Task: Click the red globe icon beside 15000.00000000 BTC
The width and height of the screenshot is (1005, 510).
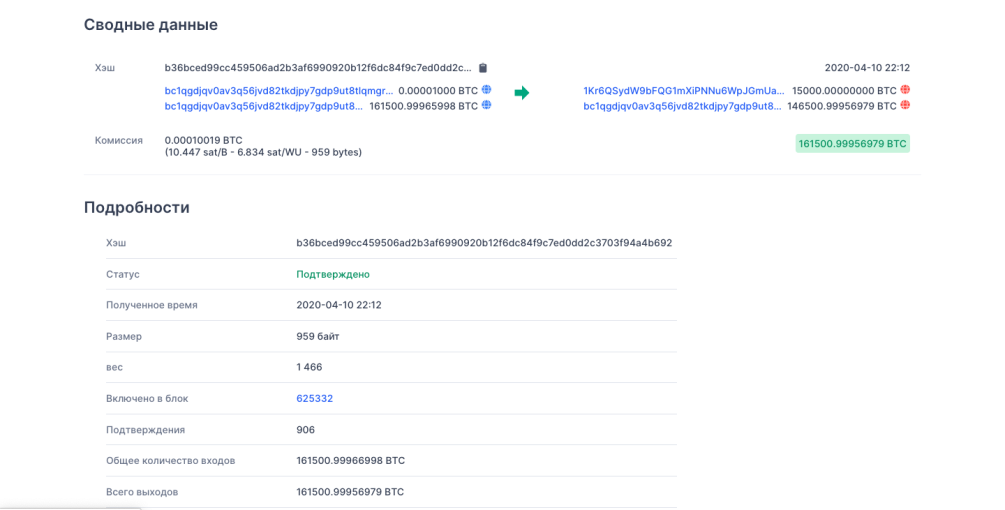Action: (905, 90)
